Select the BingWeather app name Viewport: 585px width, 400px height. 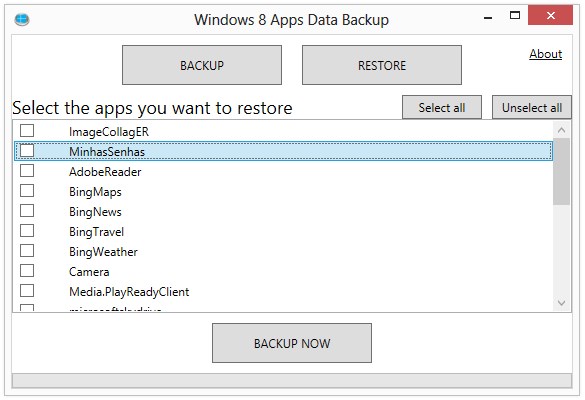click(x=103, y=252)
